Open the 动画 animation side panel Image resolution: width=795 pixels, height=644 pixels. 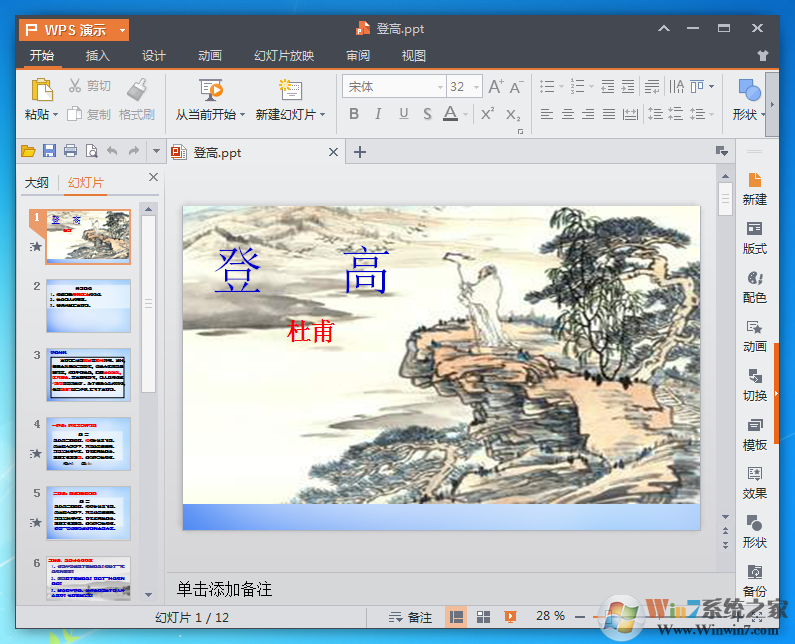pos(754,334)
